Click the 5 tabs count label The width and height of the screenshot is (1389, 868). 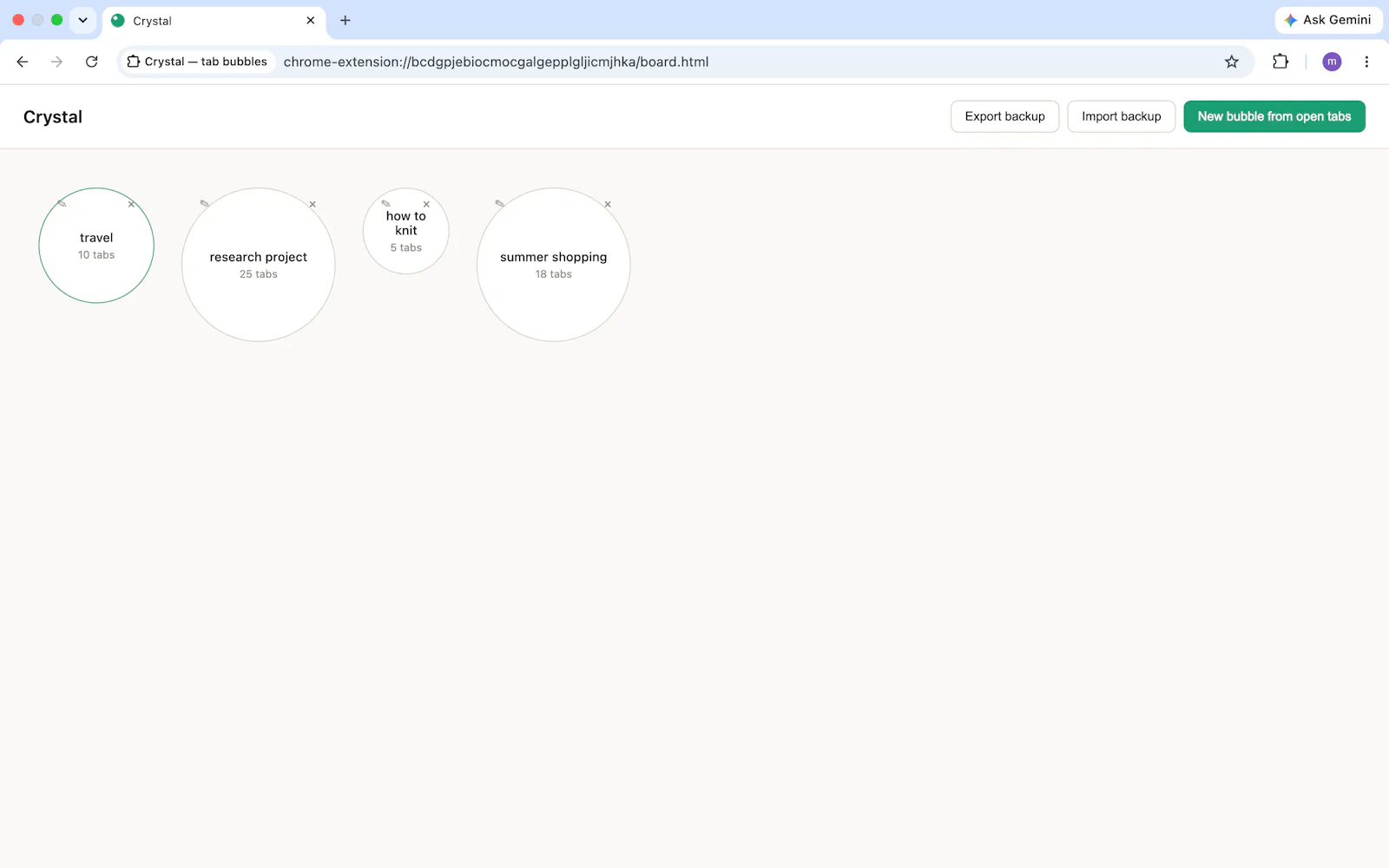(x=406, y=248)
